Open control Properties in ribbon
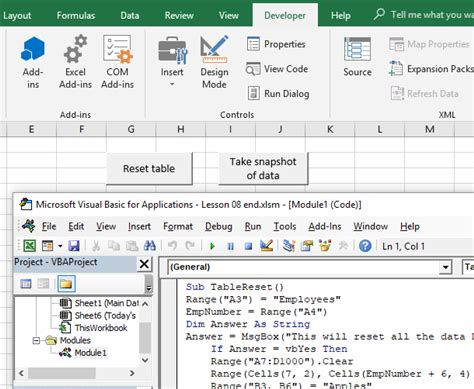The width and height of the screenshot is (474, 389). point(276,44)
